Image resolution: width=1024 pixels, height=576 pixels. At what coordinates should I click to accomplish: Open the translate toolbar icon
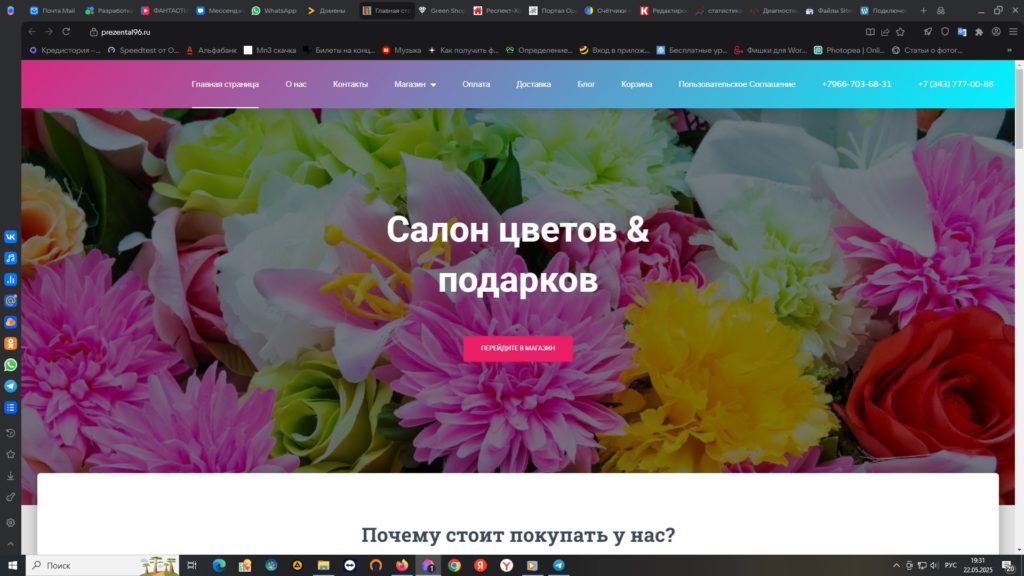[x=961, y=31]
